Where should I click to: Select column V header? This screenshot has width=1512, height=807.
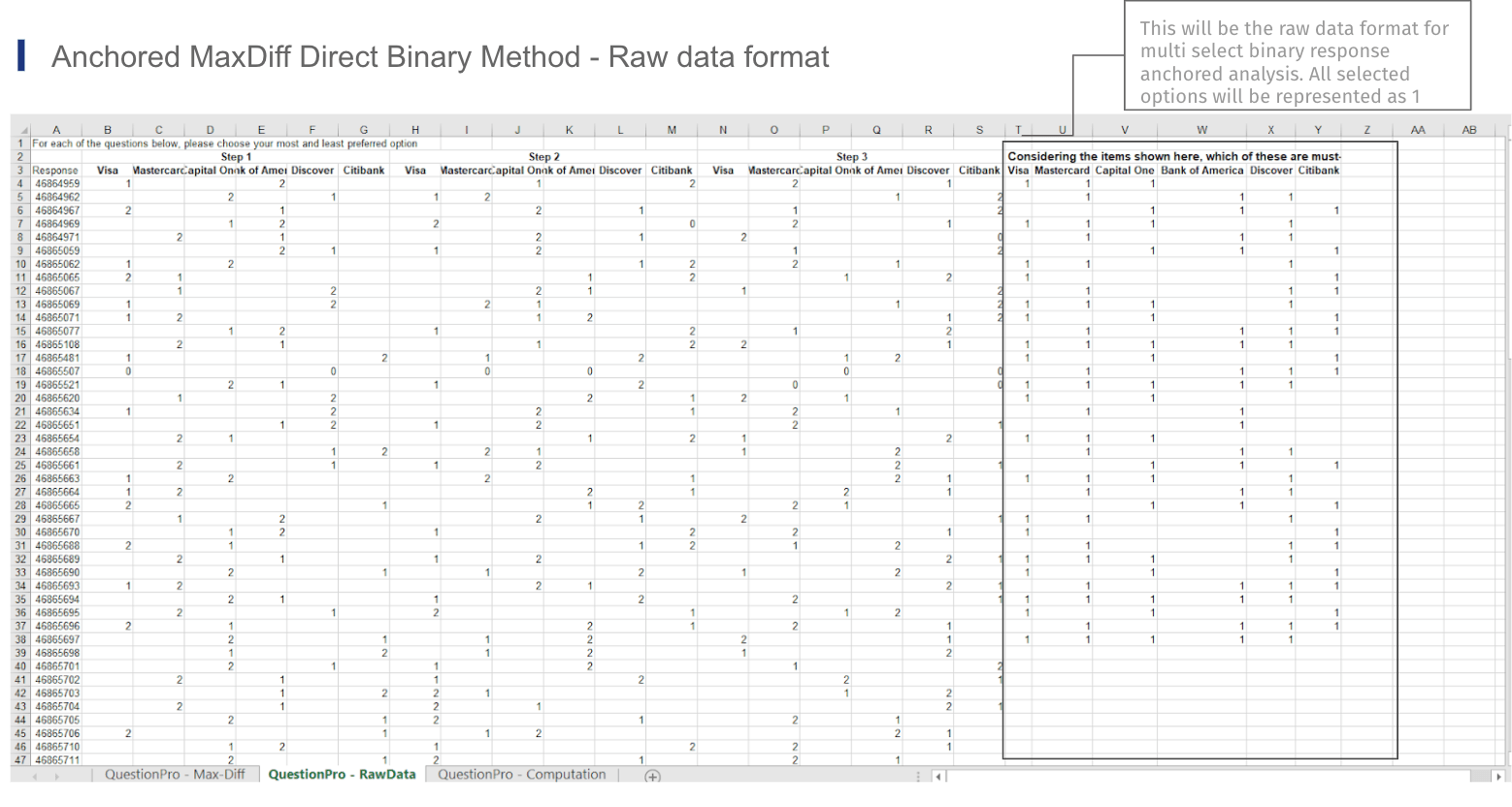tap(1125, 130)
